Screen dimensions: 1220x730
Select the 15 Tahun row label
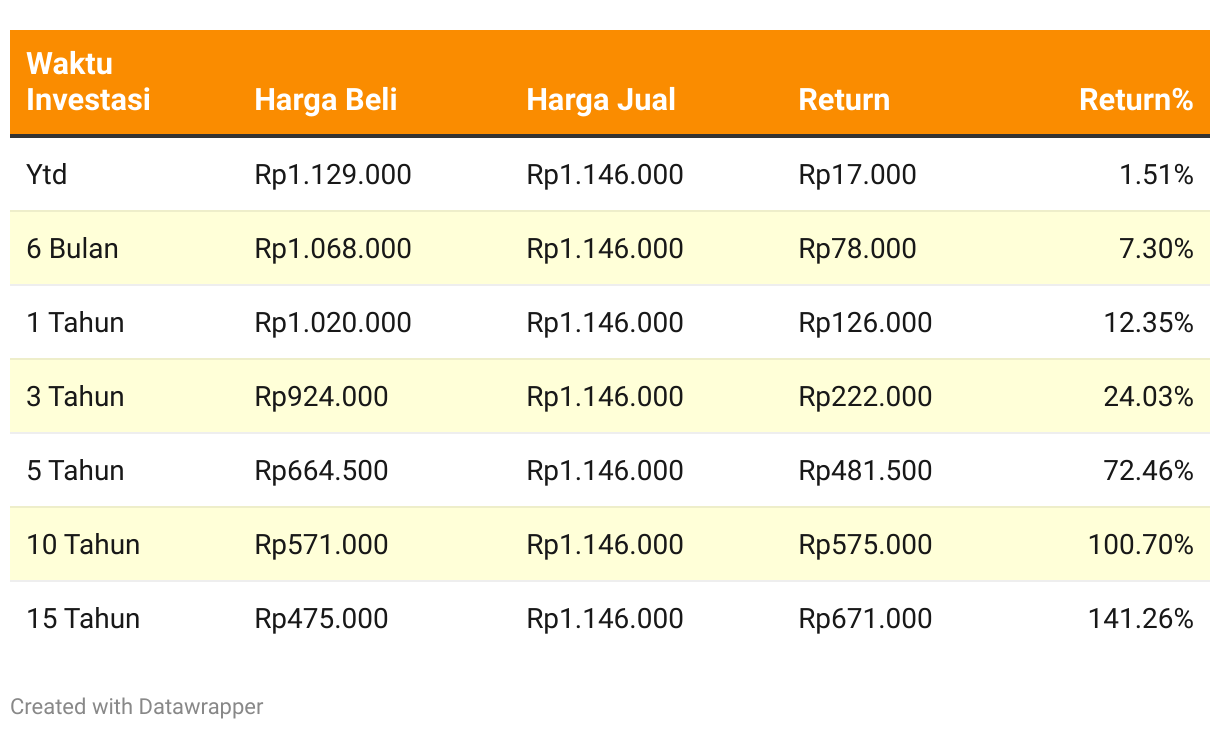(x=83, y=619)
